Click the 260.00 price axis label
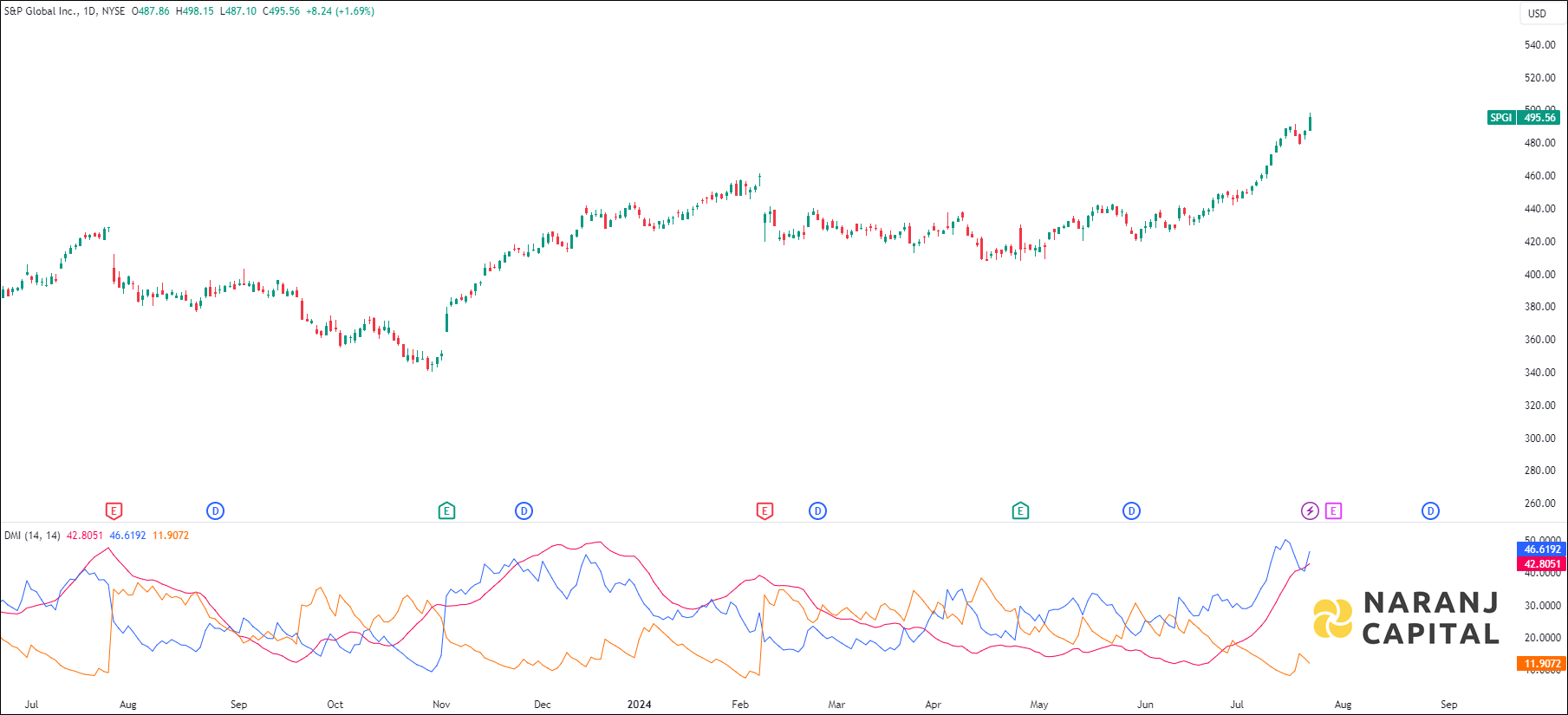The height and width of the screenshot is (715, 1568). 1540,504
